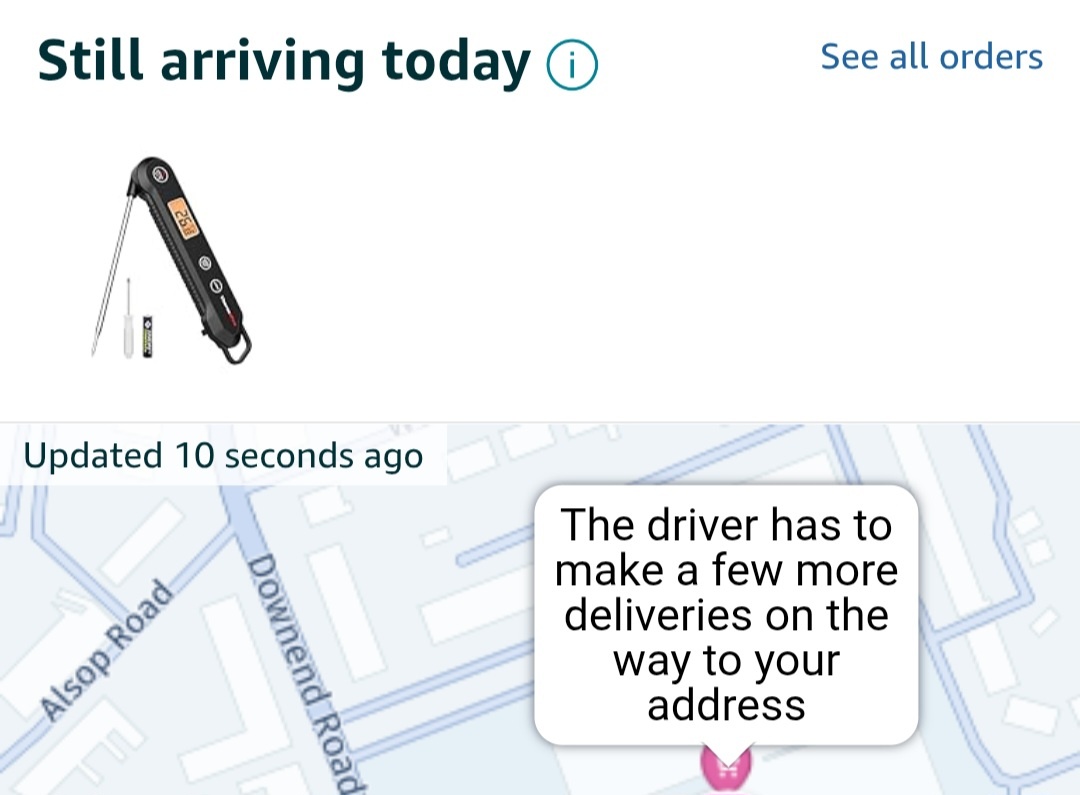Click the word "driver" in message bubble
1080x795 pixels.
(709, 525)
